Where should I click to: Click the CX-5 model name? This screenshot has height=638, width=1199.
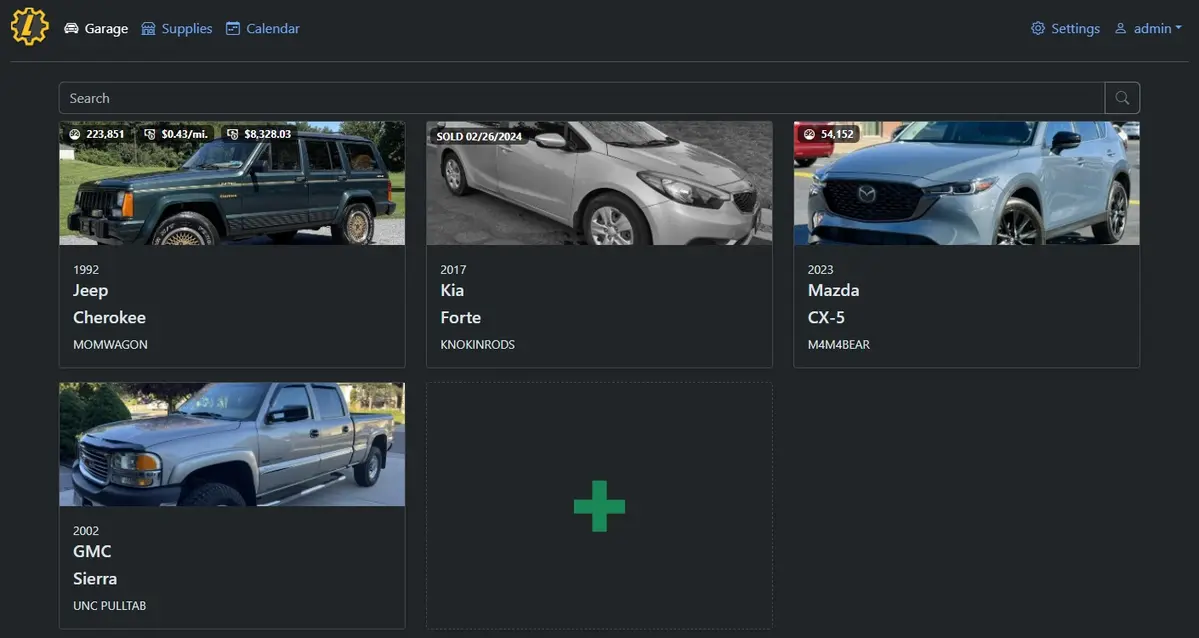click(x=826, y=317)
